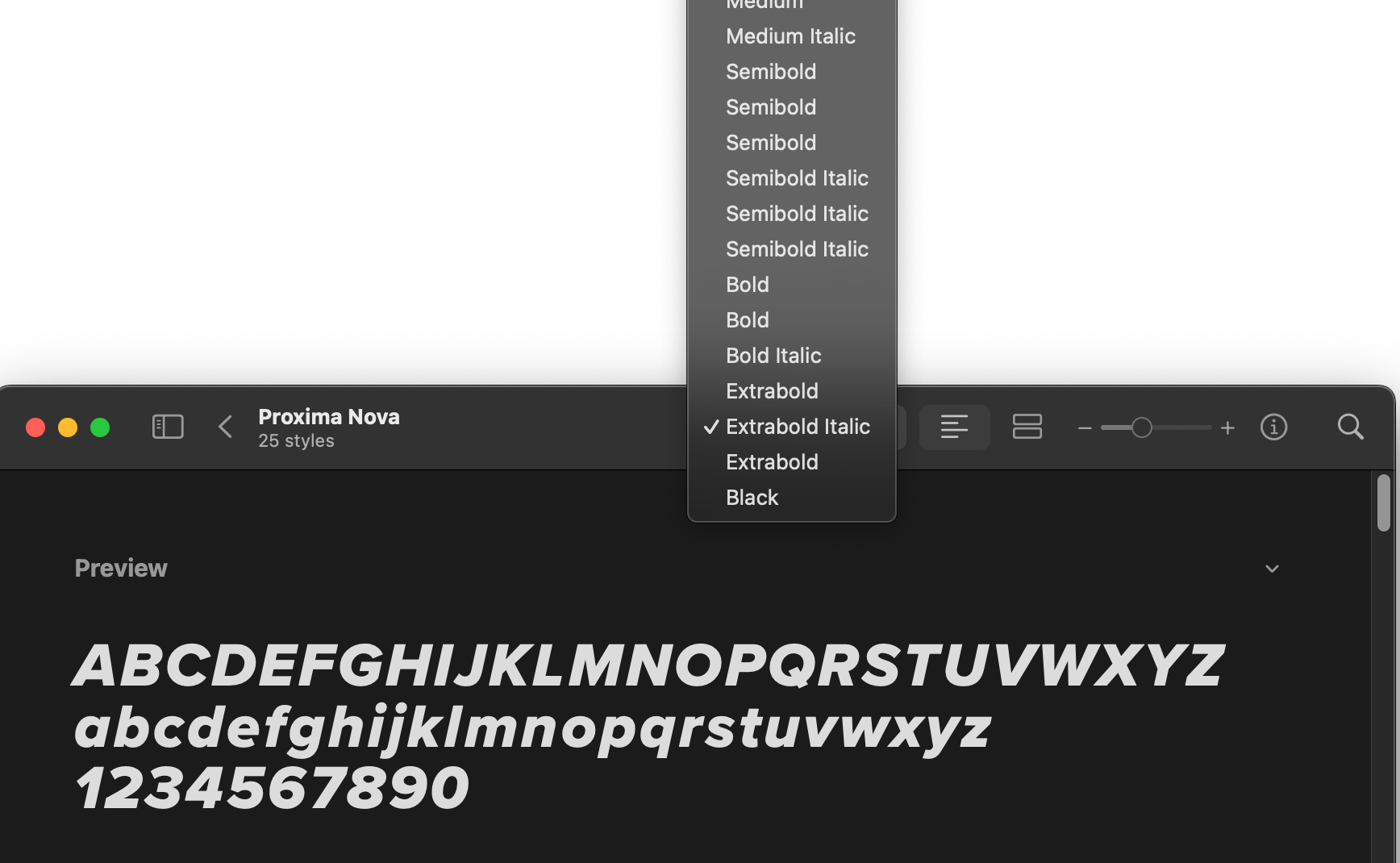
Task: Decrease preview size with minus icon
Action: (x=1085, y=427)
